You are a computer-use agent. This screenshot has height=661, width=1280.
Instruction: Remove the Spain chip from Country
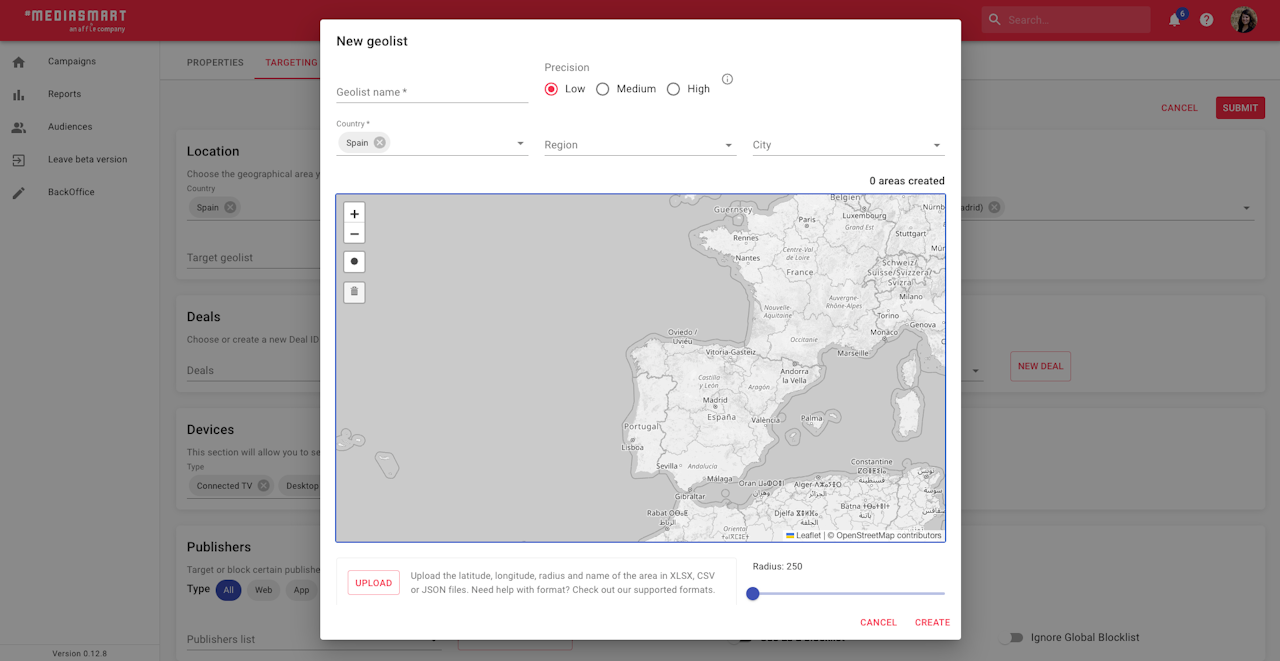pos(380,143)
